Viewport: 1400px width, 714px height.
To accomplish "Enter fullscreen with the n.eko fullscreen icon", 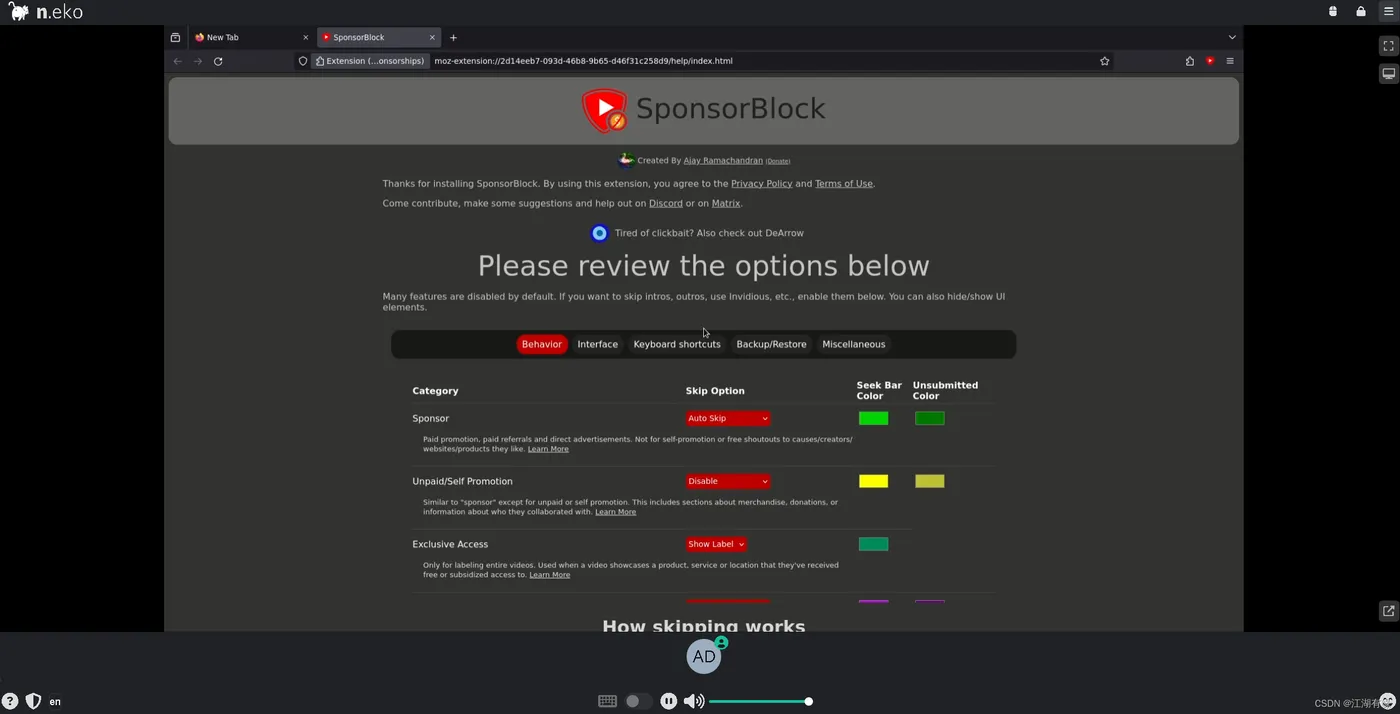I will [x=1388, y=46].
